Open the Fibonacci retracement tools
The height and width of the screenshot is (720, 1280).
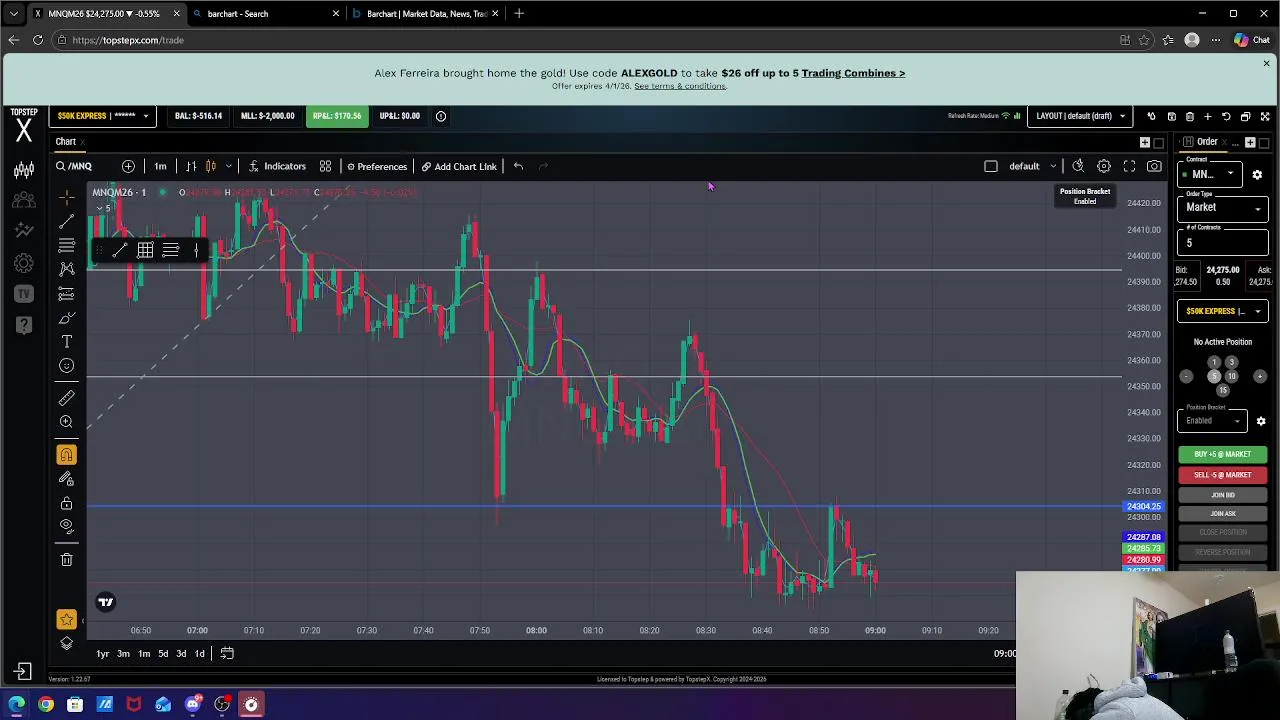[66, 245]
